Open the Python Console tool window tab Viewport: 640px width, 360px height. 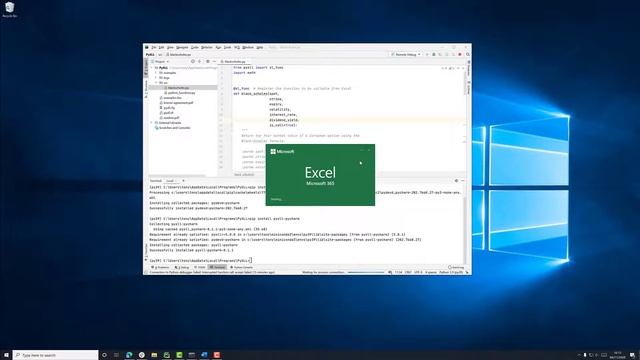241,267
